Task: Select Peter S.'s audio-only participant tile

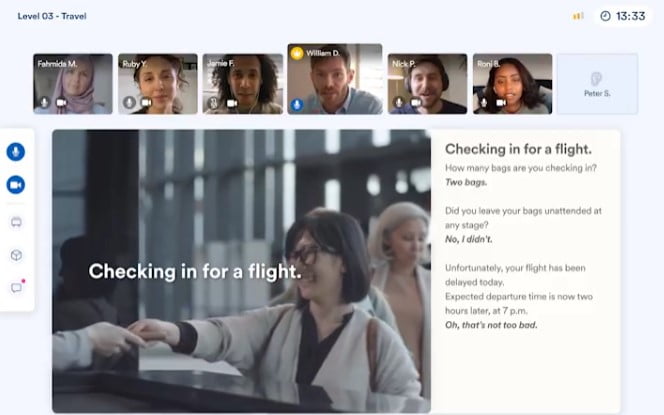Action: (597, 84)
